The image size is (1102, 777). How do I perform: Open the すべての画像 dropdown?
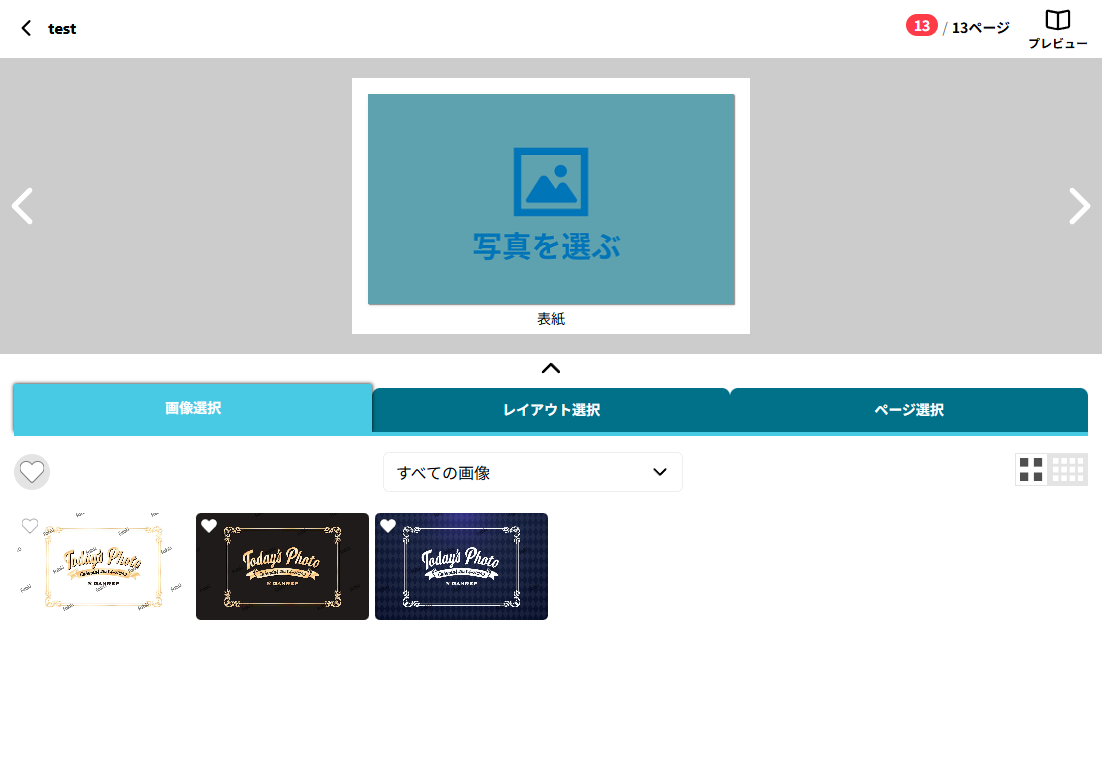click(532, 472)
